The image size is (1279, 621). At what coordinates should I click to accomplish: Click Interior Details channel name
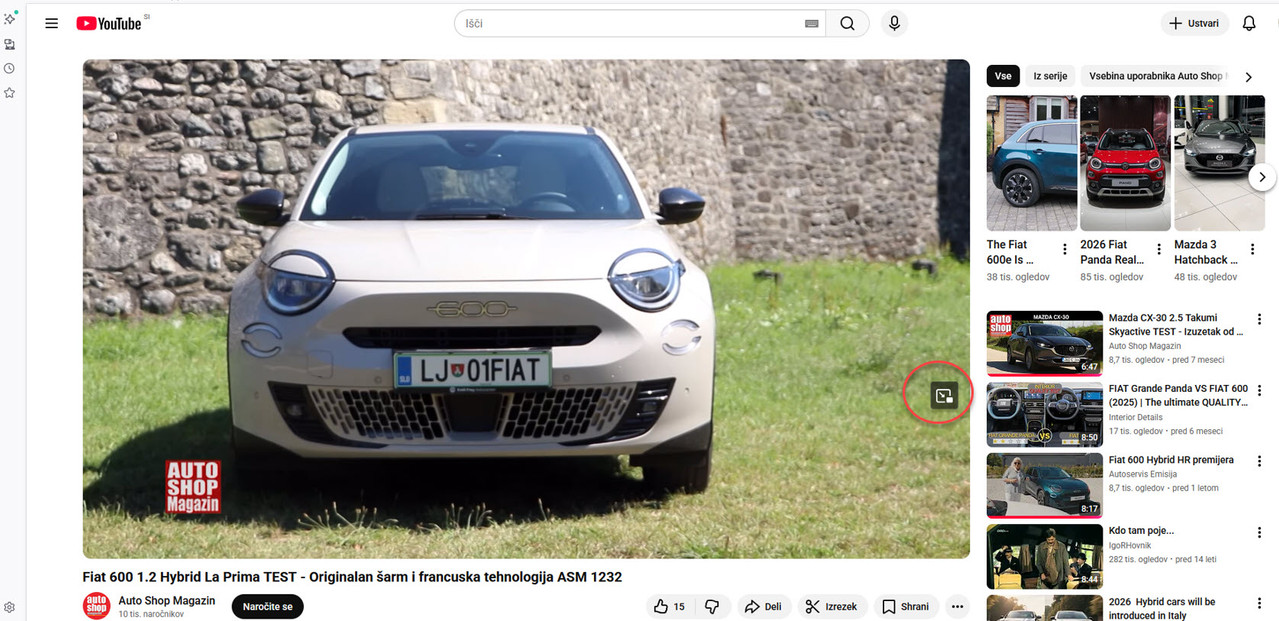(x=1135, y=417)
